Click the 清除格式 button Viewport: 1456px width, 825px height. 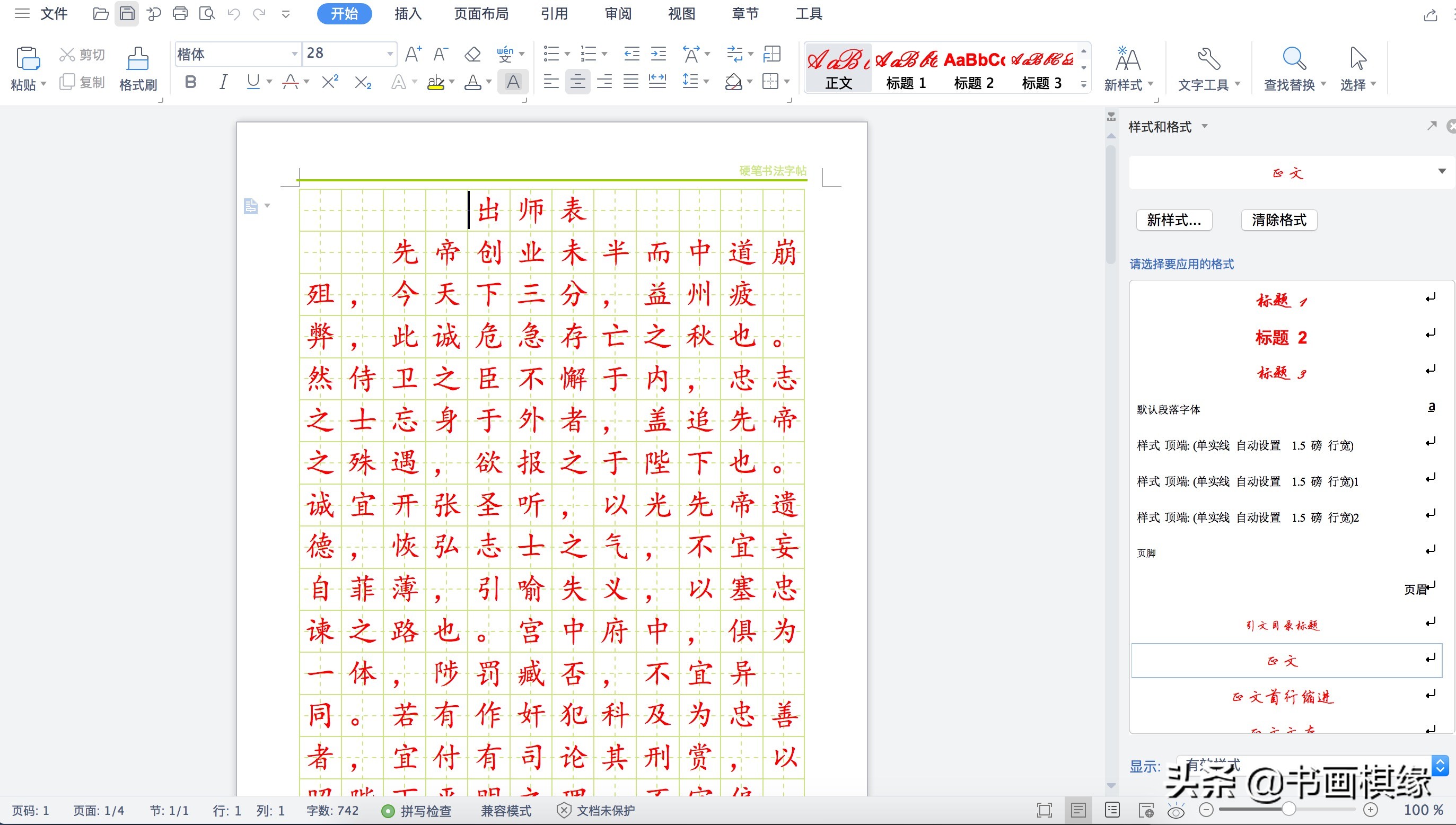click(x=1279, y=220)
